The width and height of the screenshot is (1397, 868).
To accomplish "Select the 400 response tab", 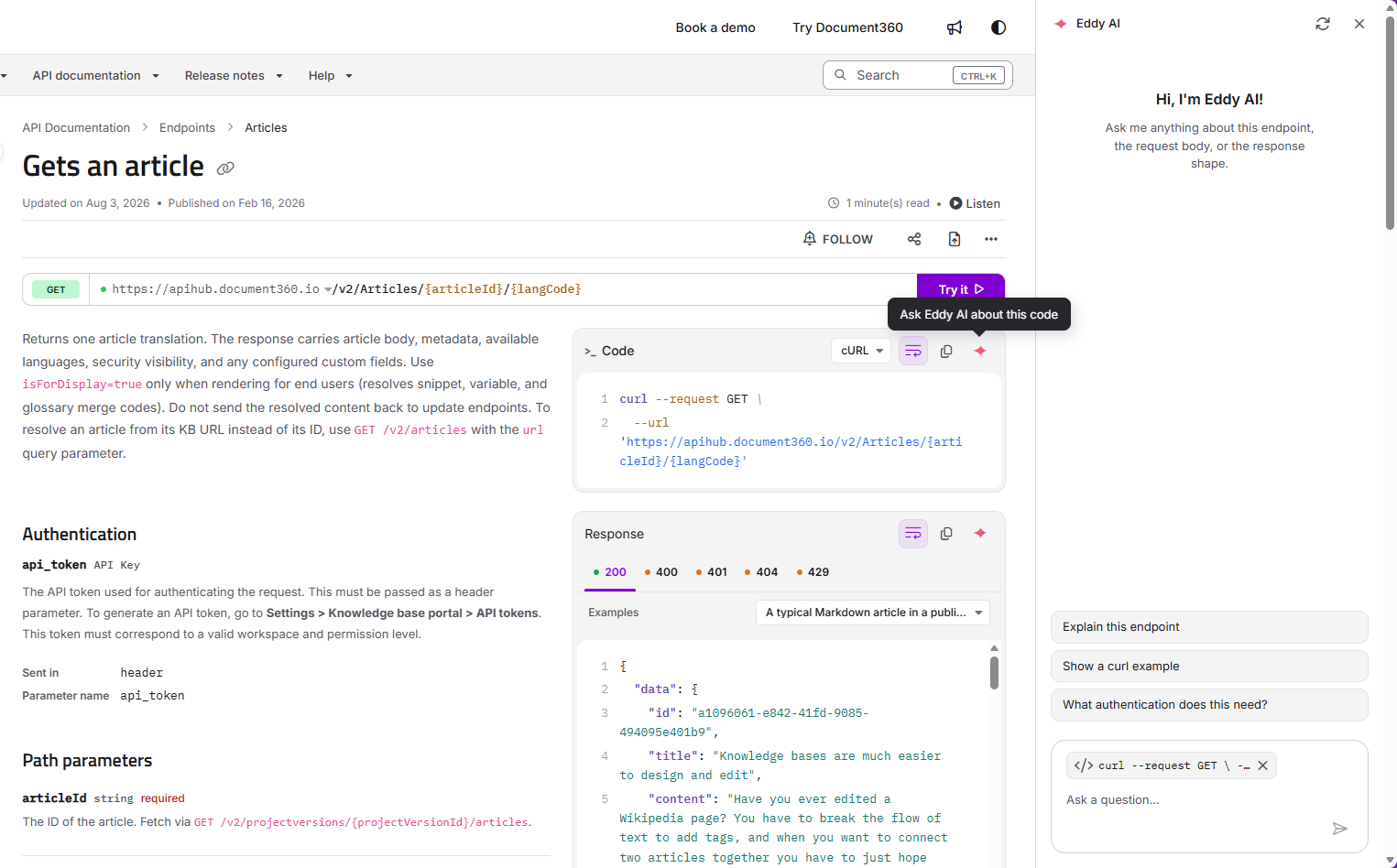I will coord(660,572).
